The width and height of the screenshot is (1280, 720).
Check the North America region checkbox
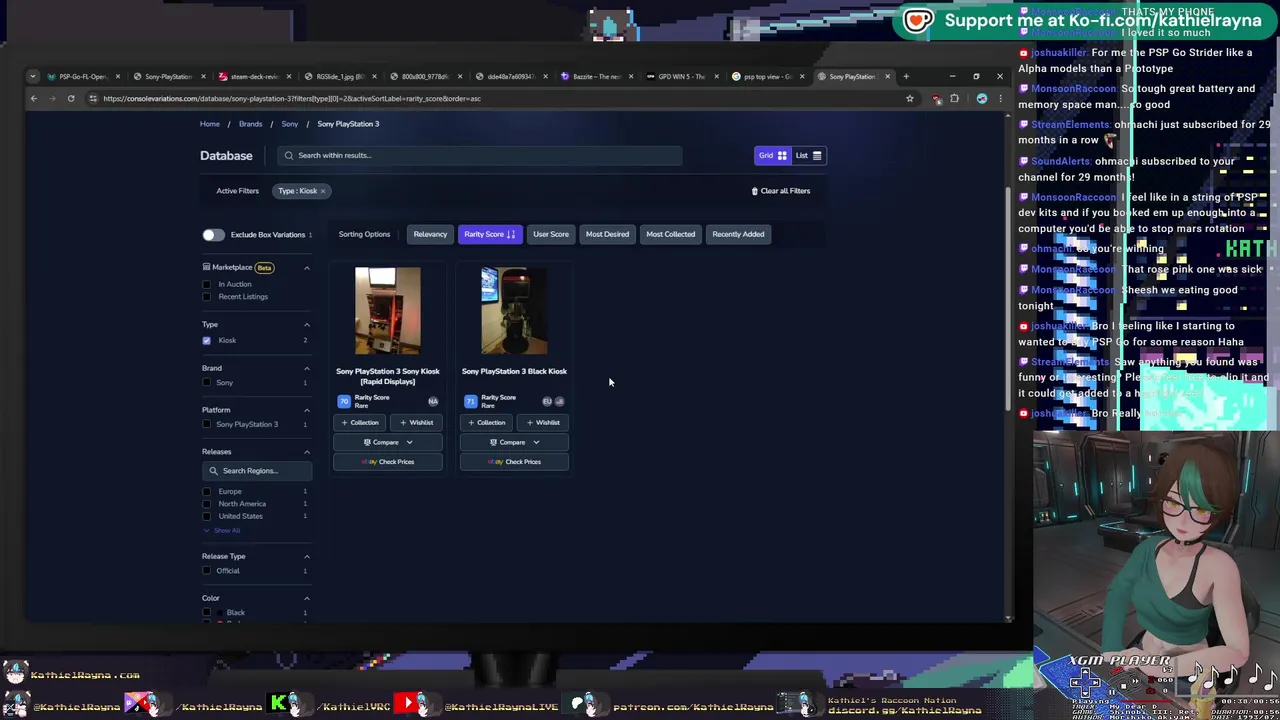207,504
